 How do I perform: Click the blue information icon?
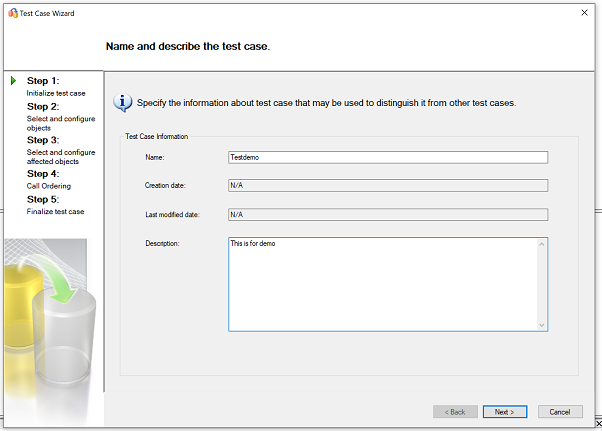click(x=123, y=102)
